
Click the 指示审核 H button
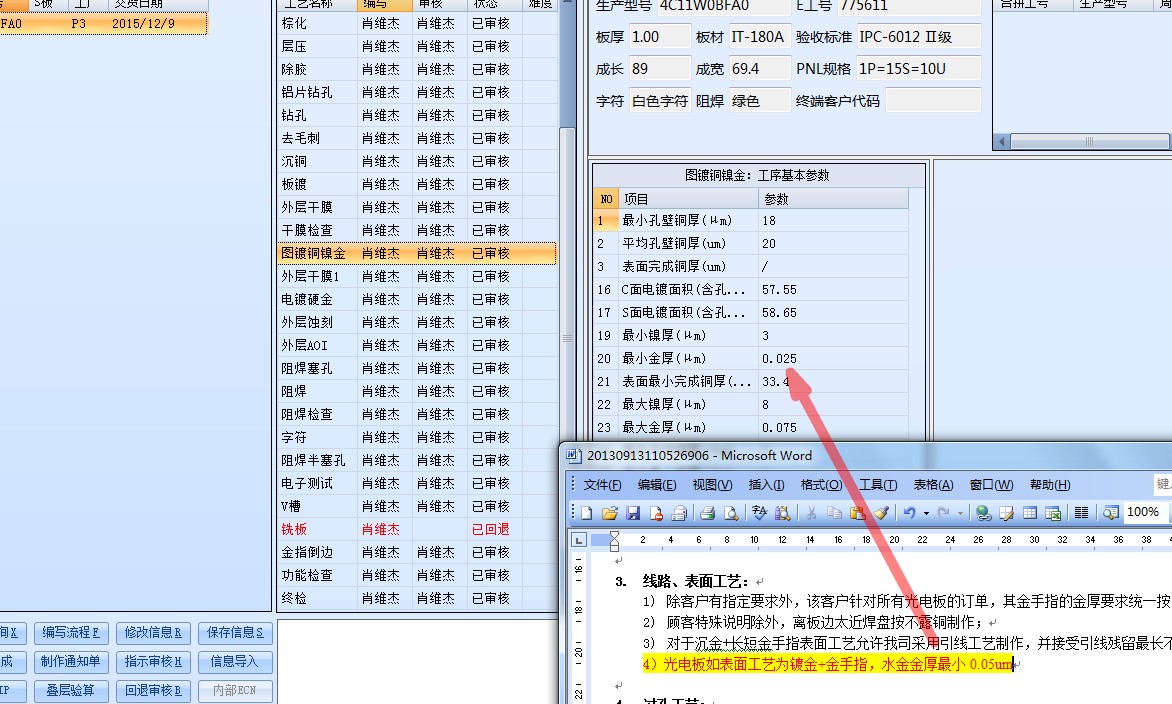point(152,662)
